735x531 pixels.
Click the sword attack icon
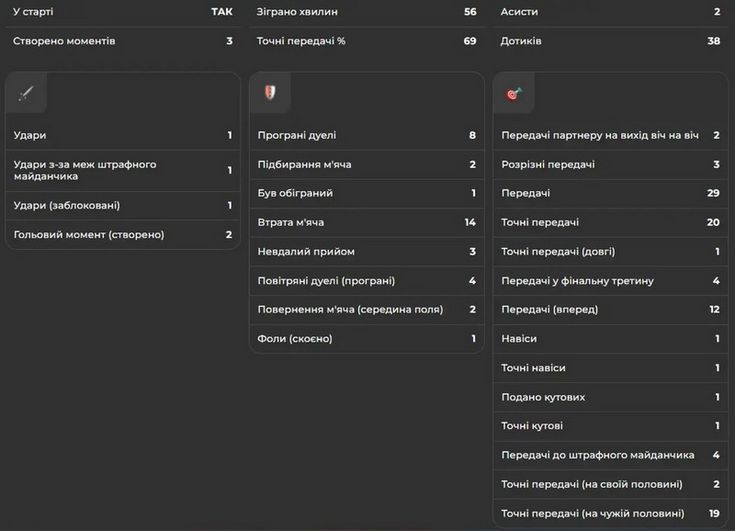pos(26,93)
